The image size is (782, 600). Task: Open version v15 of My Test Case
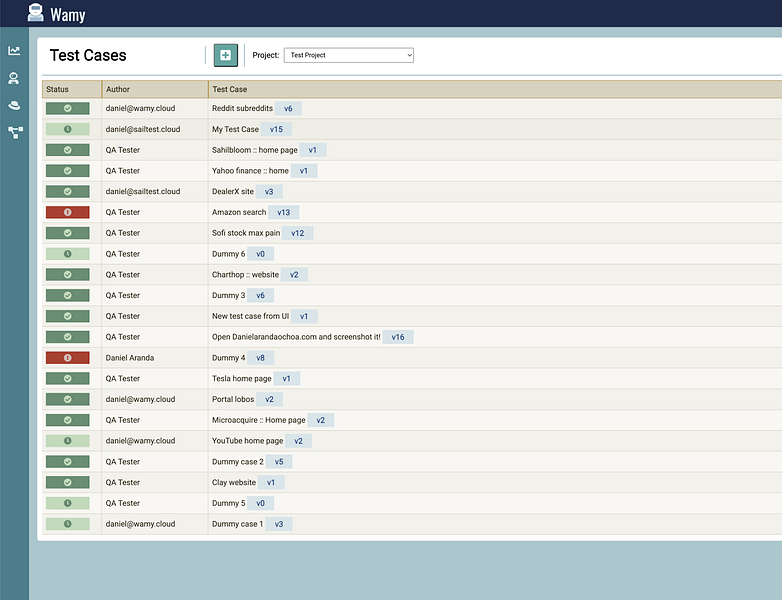click(x=276, y=129)
